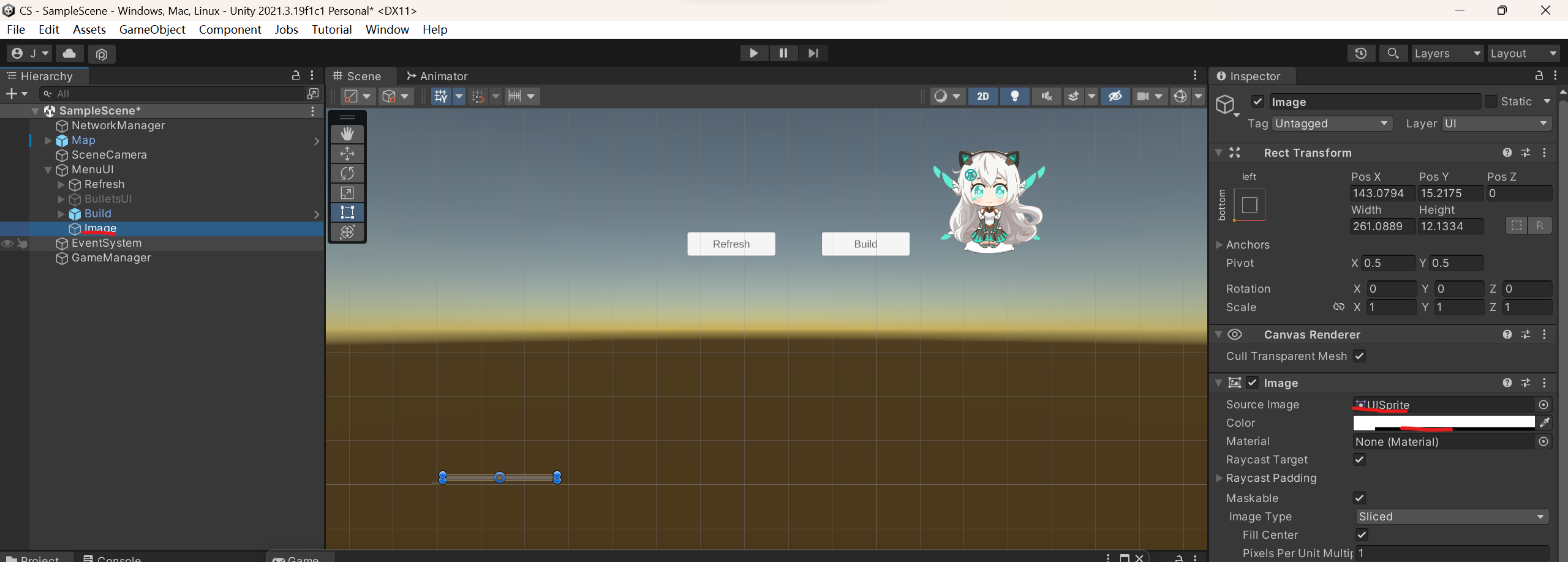Screen dimensions: 1568x562
Task: Select the Scale tool
Action: tap(347, 193)
